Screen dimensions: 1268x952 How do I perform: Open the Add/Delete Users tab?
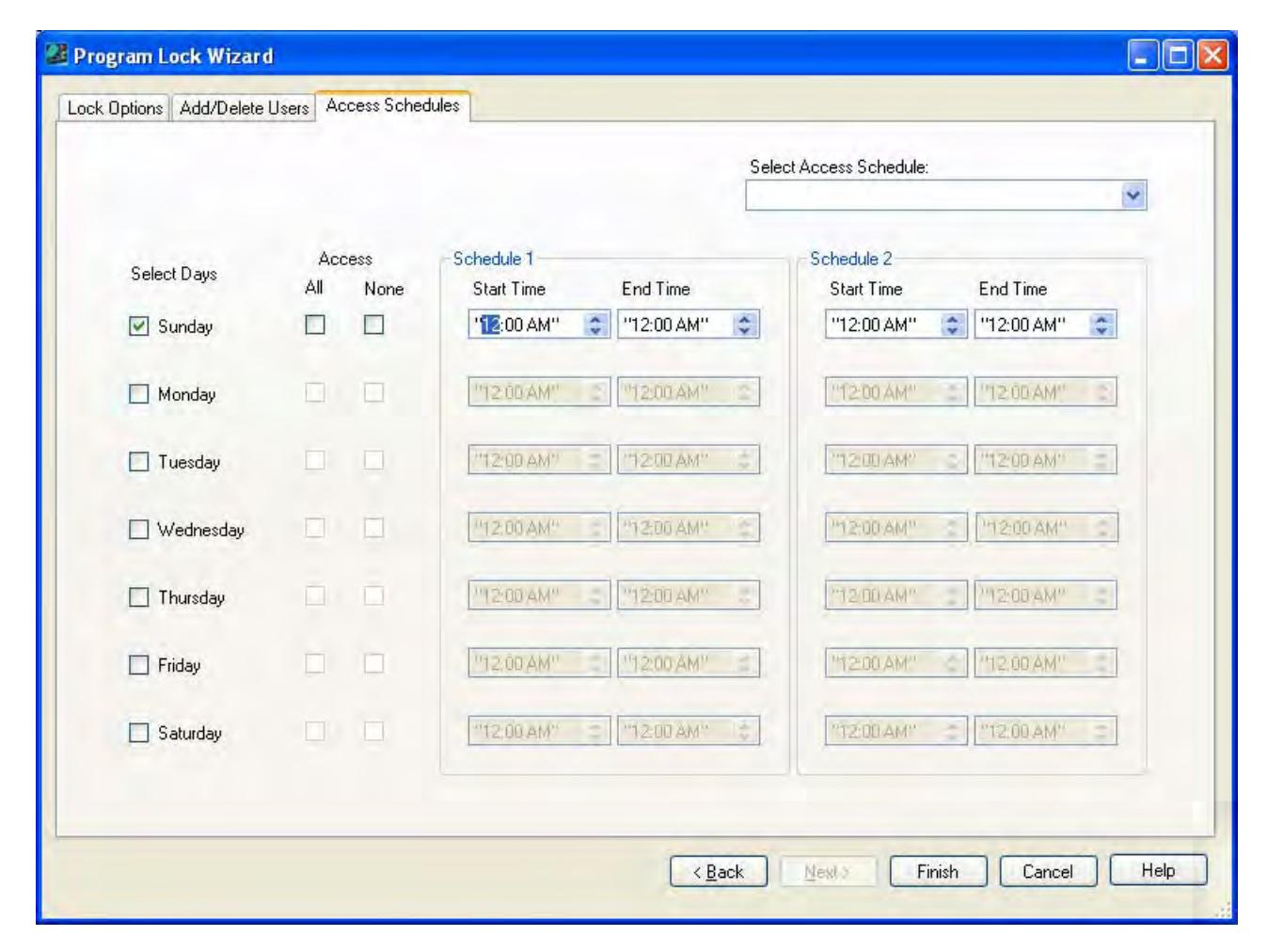point(244,108)
